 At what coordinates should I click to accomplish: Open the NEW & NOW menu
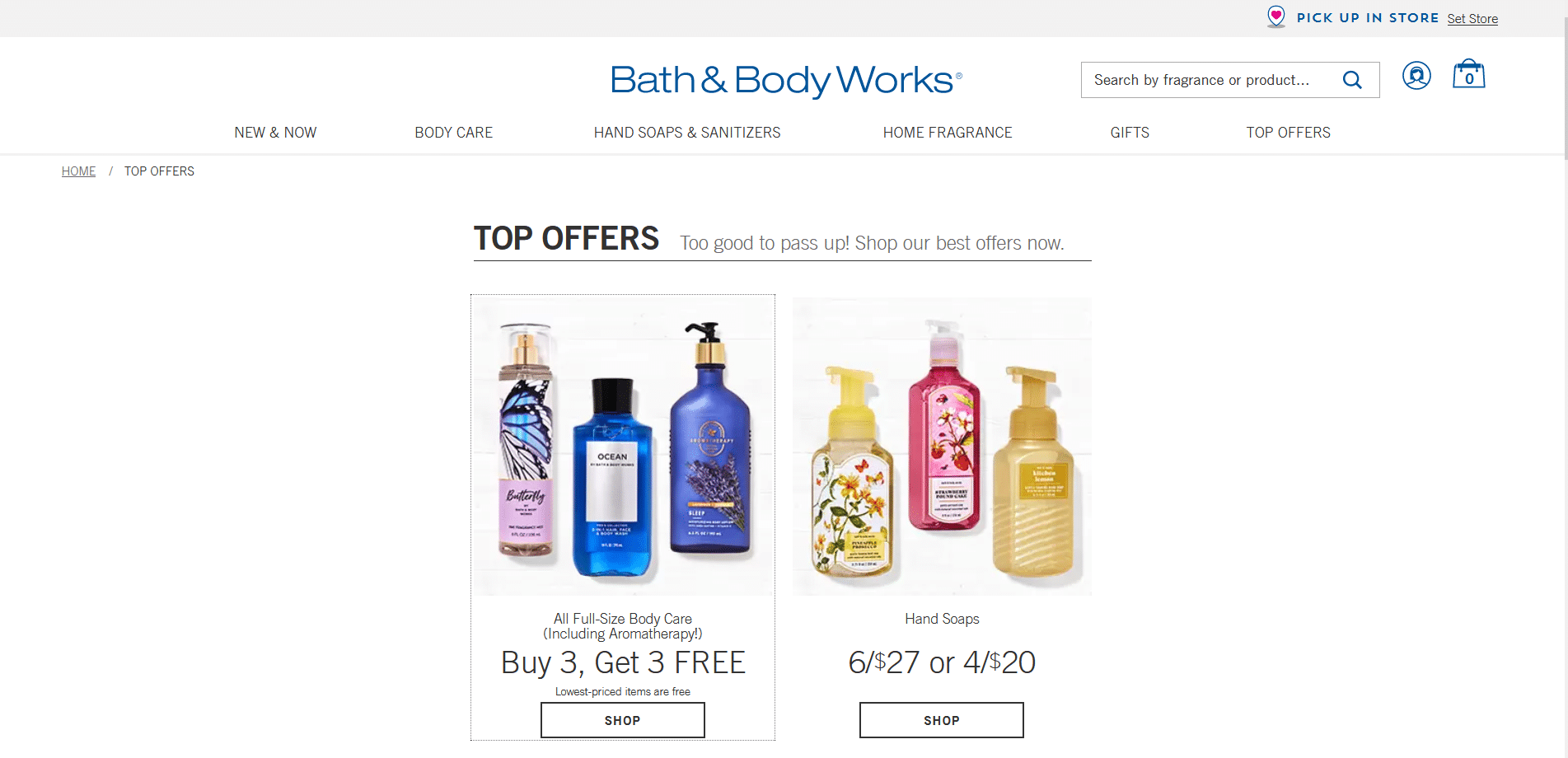point(275,133)
